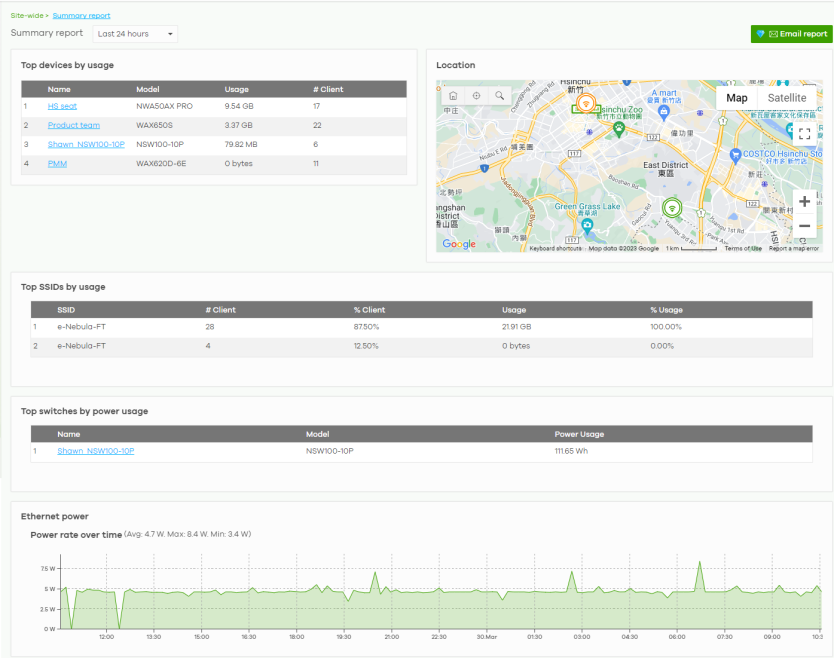The image size is (834, 658).
Task: Select the green Wi-Fi device marker
Action: point(672,209)
